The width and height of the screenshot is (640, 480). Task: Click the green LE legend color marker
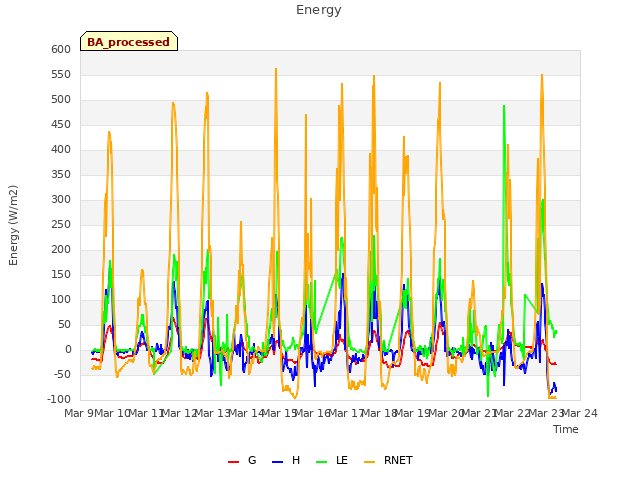click(322, 462)
